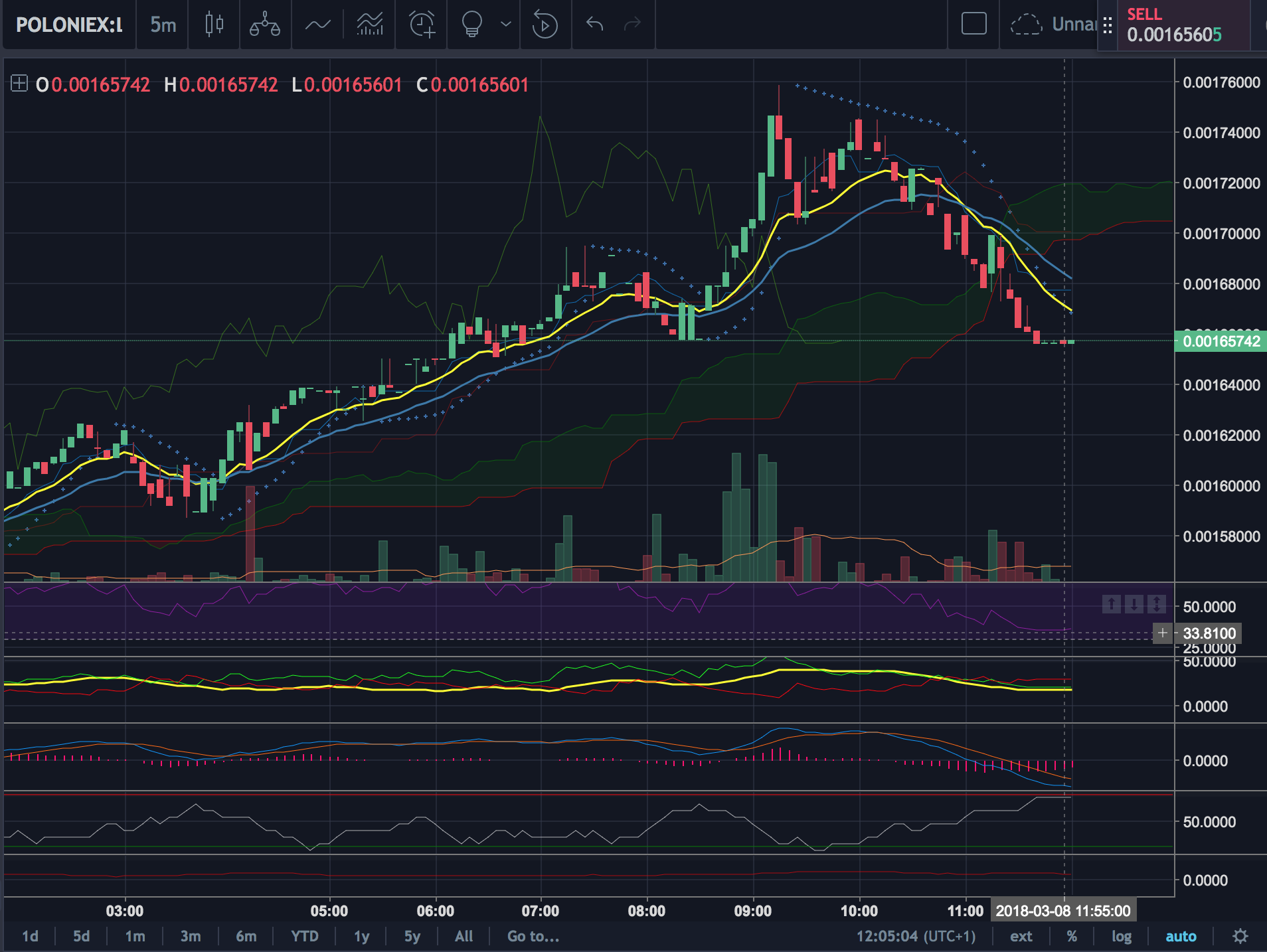
Task: Open candlestick chart style menu
Action: 214,25
